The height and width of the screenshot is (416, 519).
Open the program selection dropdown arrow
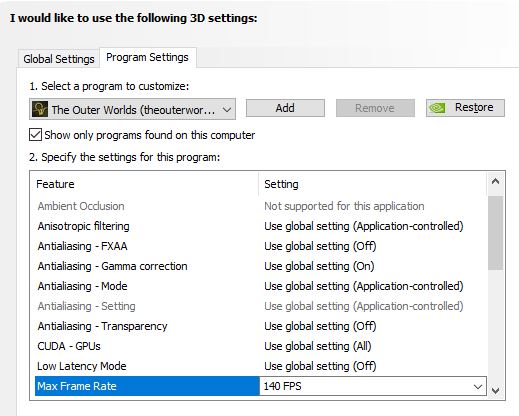coord(227,109)
